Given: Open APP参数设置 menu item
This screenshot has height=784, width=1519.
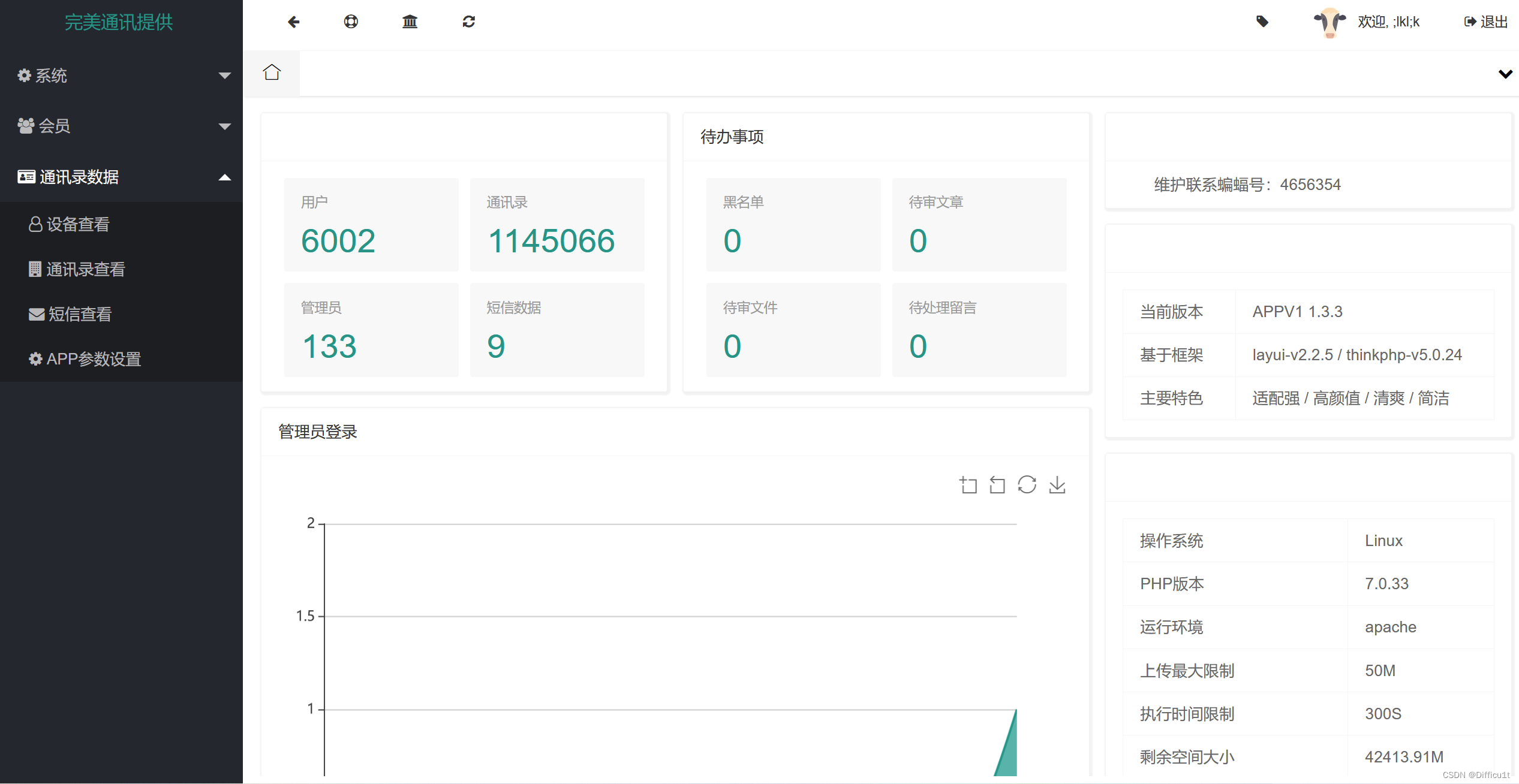Looking at the screenshot, I should click(x=94, y=359).
